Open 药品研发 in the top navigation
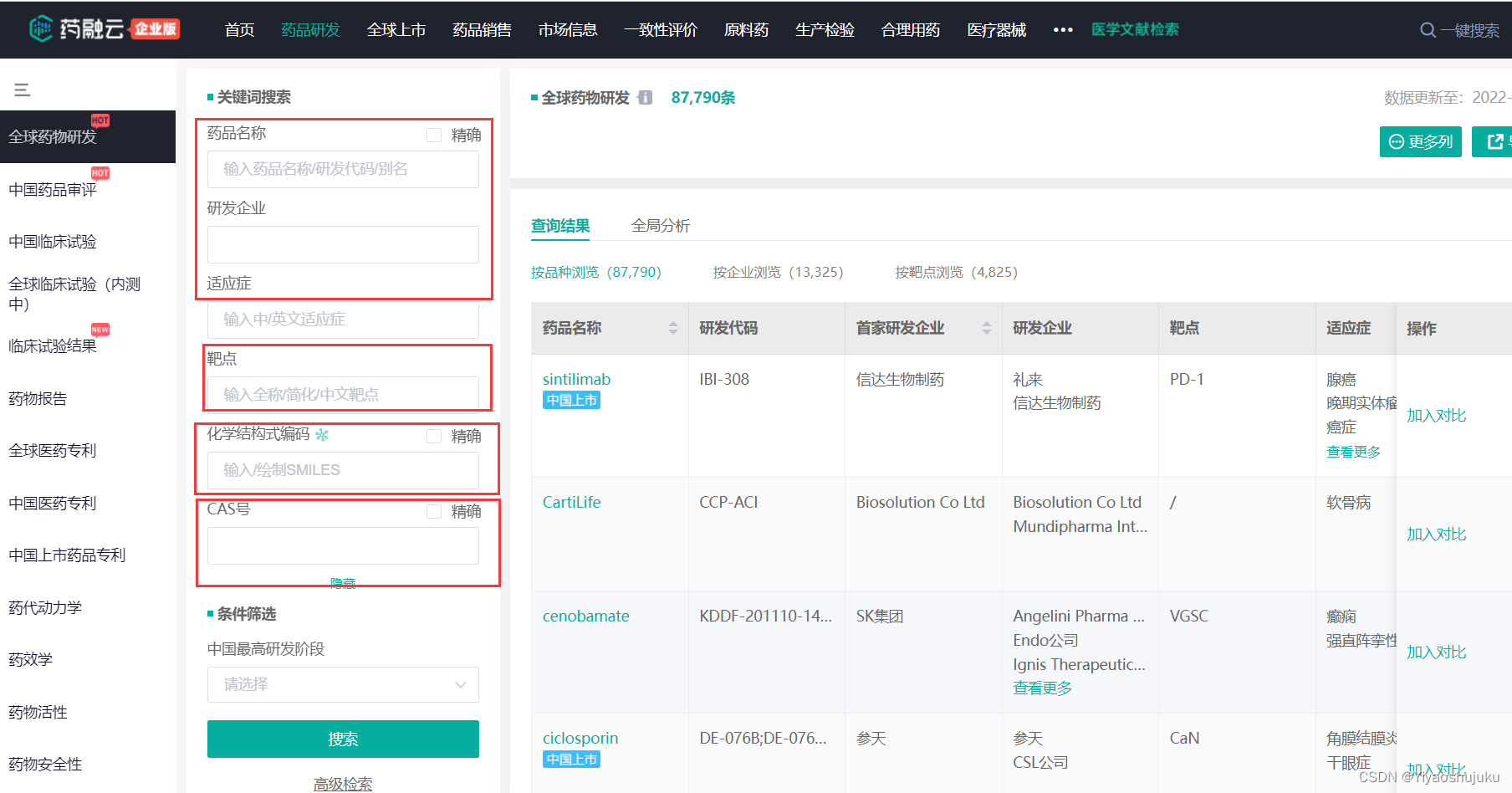The height and width of the screenshot is (793, 1512). (x=310, y=30)
